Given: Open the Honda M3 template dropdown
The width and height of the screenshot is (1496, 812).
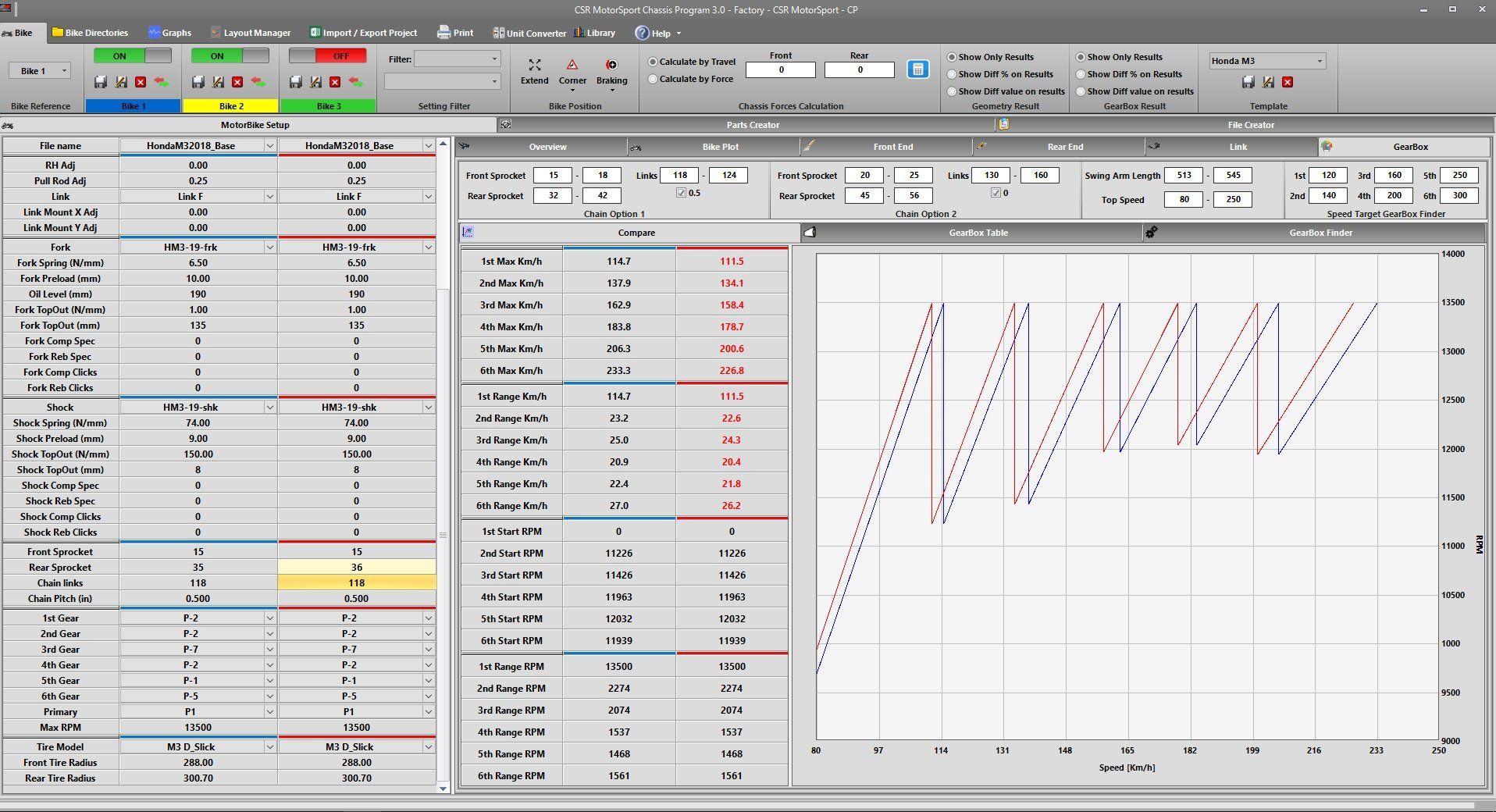Looking at the screenshot, I should [1320, 61].
